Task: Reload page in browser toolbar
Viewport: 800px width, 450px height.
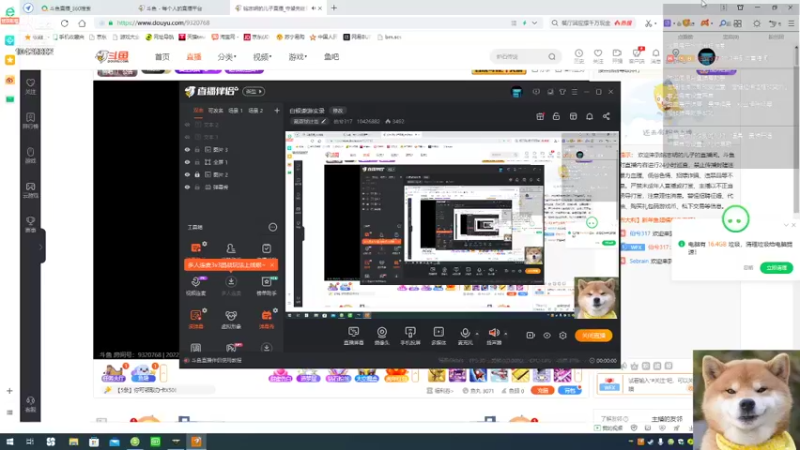Action: click(x=64, y=23)
